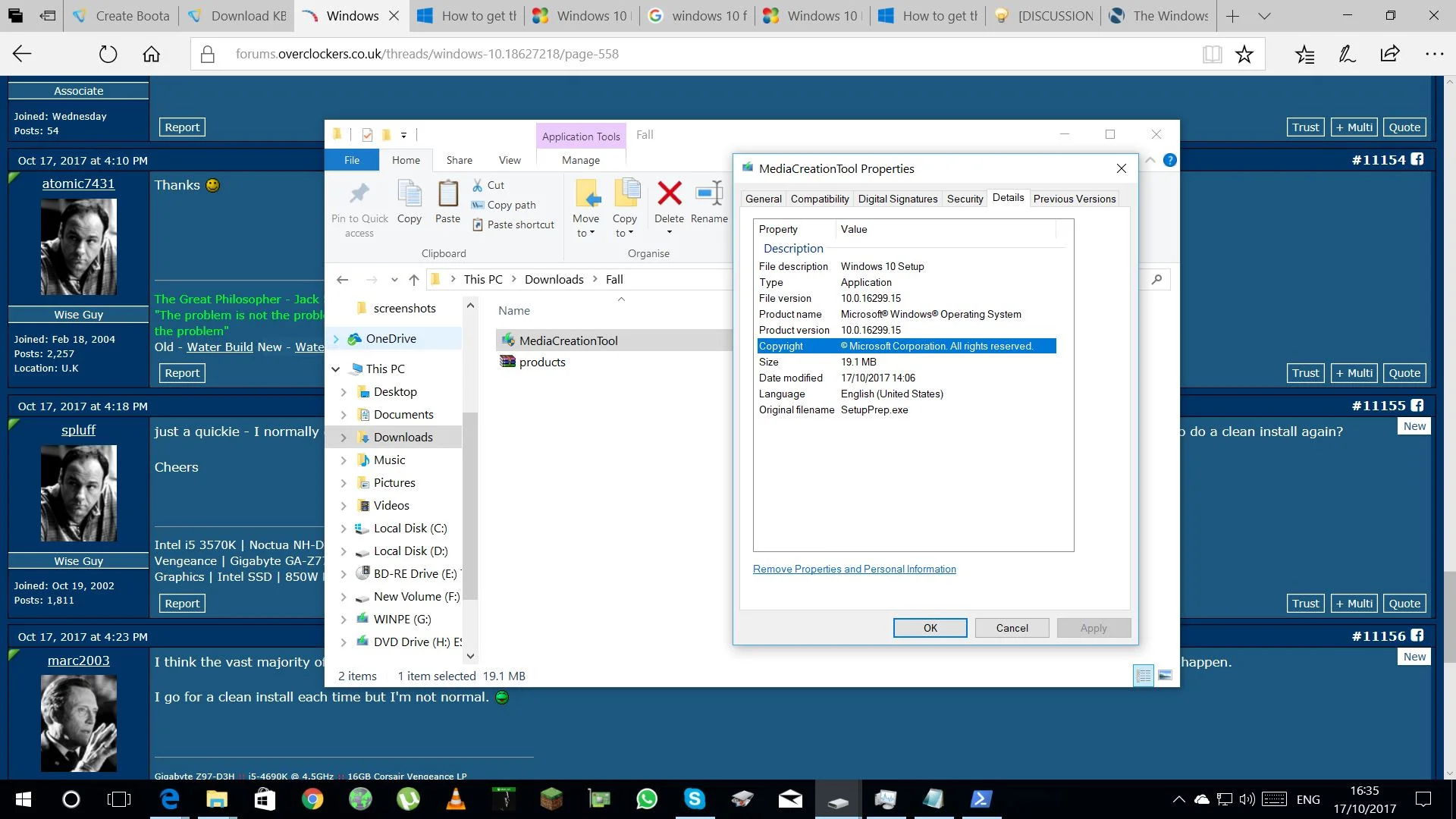Click the Delete red X icon in ribbon
The image size is (1456, 819).
click(669, 193)
